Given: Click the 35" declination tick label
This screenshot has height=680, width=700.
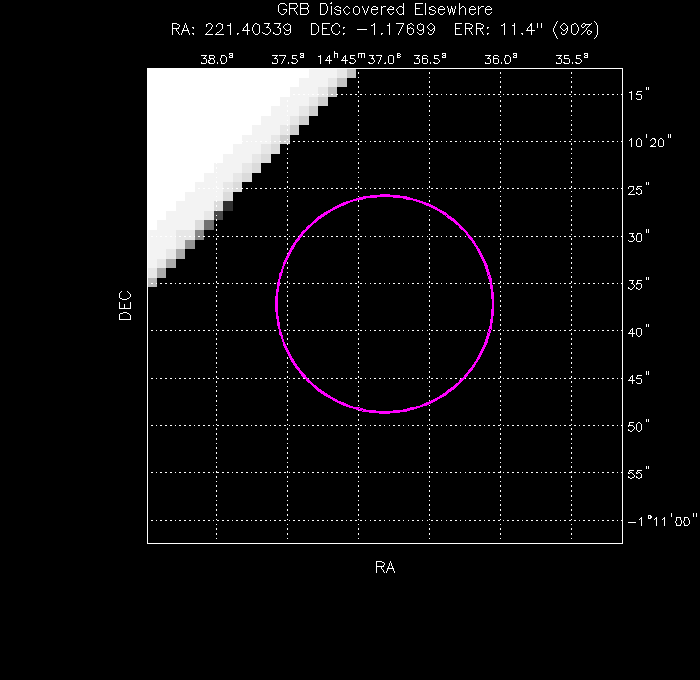Looking at the screenshot, I should (638, 284).
